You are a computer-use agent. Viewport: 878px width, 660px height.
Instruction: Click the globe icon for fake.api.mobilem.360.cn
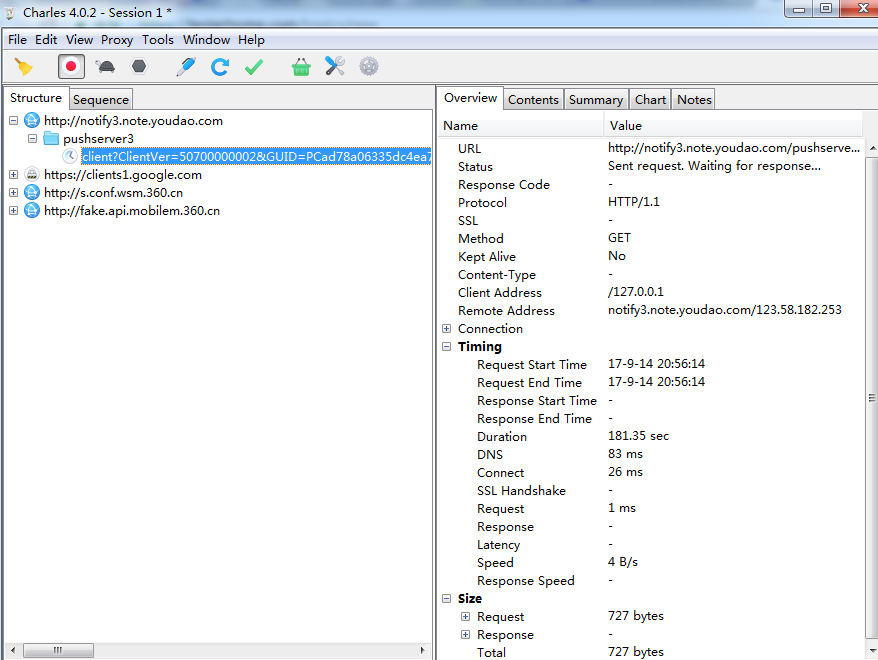pos(32,210)
